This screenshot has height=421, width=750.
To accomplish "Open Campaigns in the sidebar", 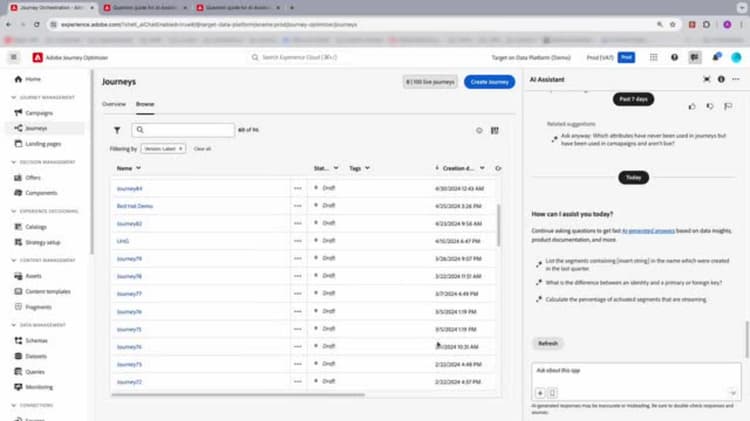I will pyautogui.click(x=39, y=113).
